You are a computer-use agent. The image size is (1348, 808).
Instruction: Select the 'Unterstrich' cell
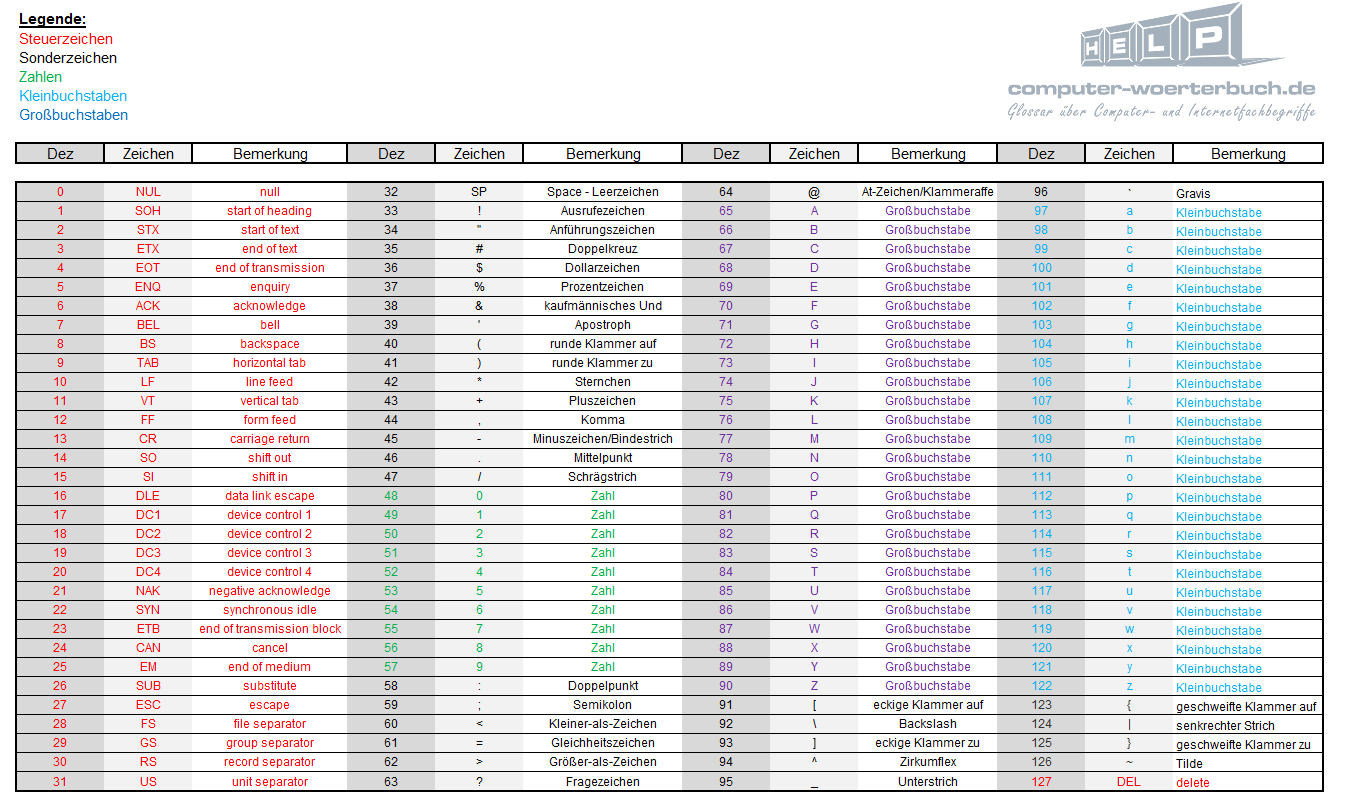pyautogui.click(x=928, y=782)
